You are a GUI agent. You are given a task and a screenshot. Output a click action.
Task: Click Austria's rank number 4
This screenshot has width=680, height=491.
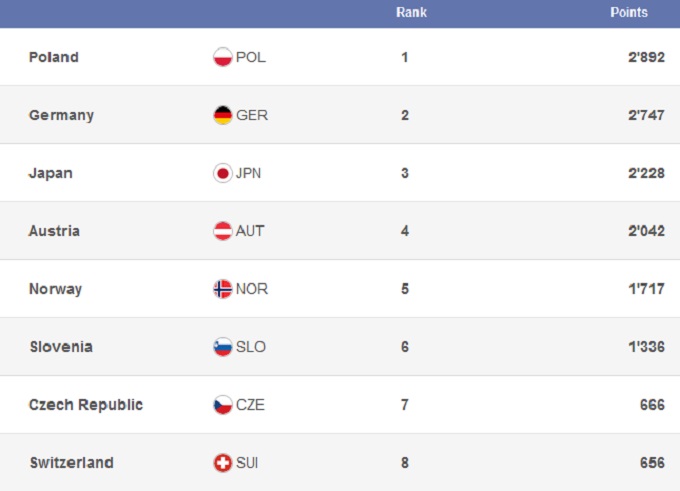[405, 231]
